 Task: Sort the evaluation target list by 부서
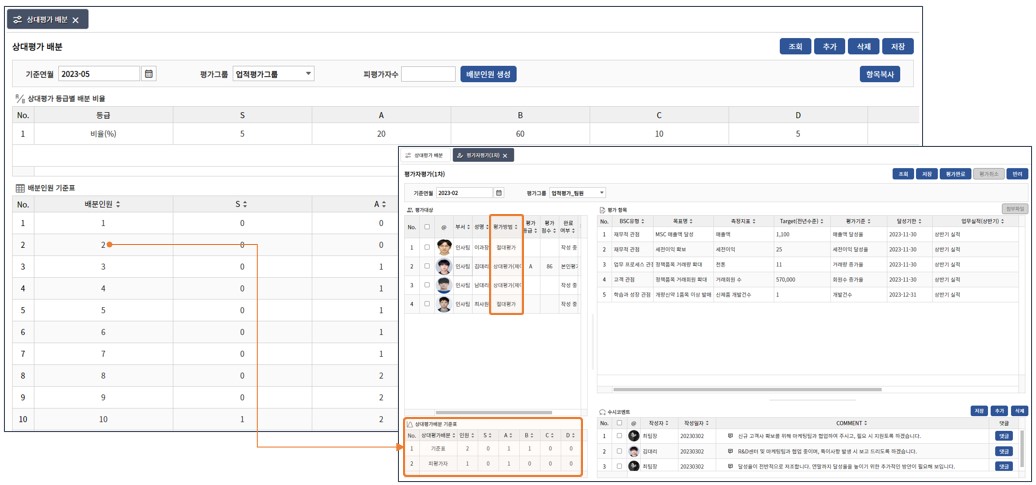tap(466, 227)
